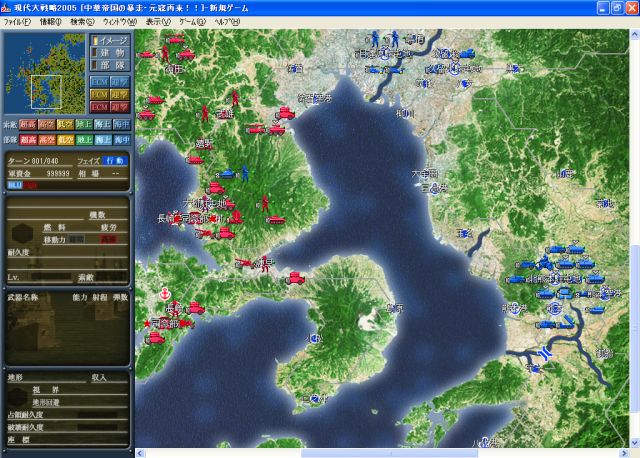Toggle the blue 迎撃 intercept button
Image resolution: width=640 pixels, height=458 pixels.
pos(120,82)
